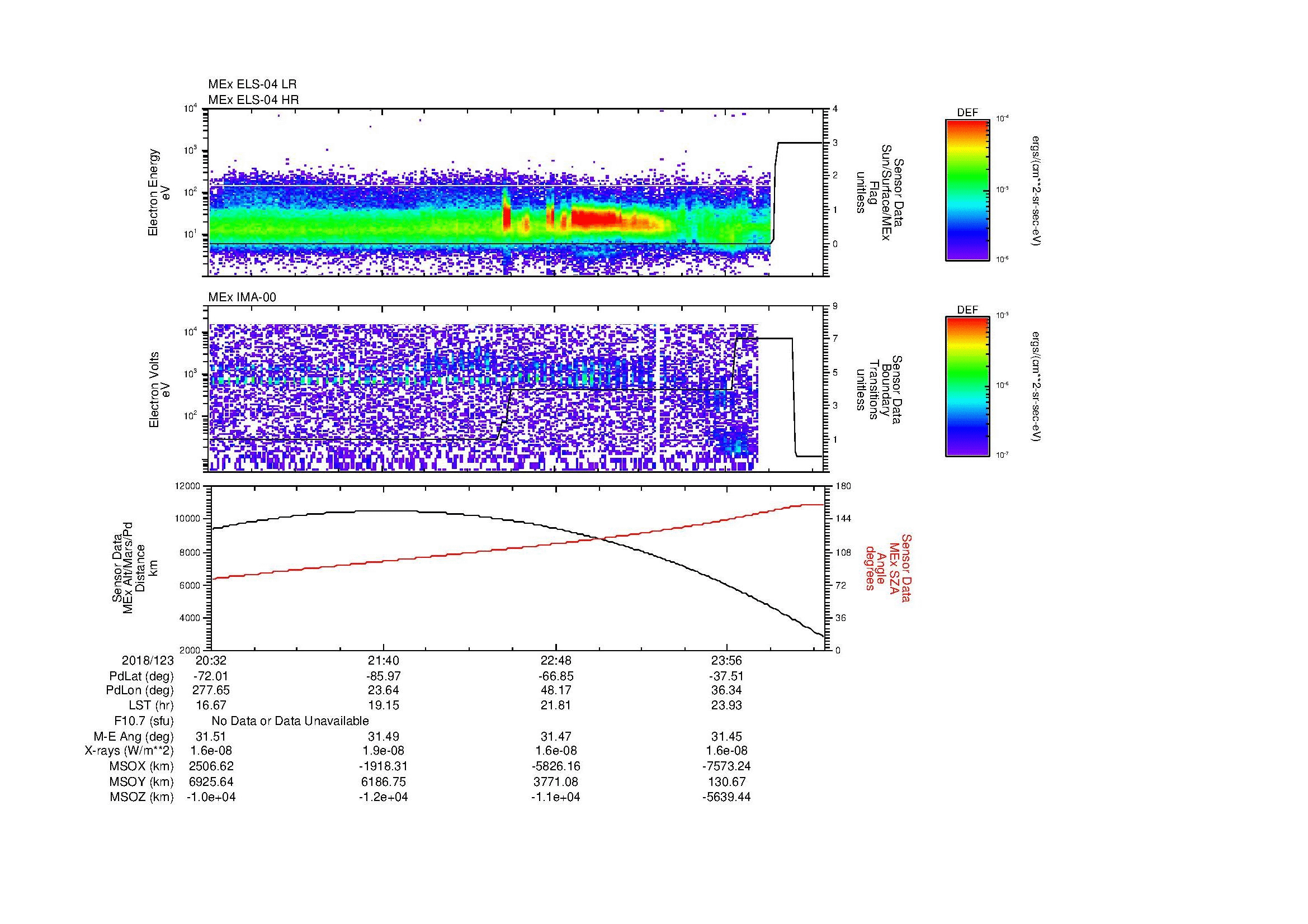Image resolution: width=1308 pixels, height=924 pixels.
Task: Click the 21:40 time tick label
Action: point(384,660)
